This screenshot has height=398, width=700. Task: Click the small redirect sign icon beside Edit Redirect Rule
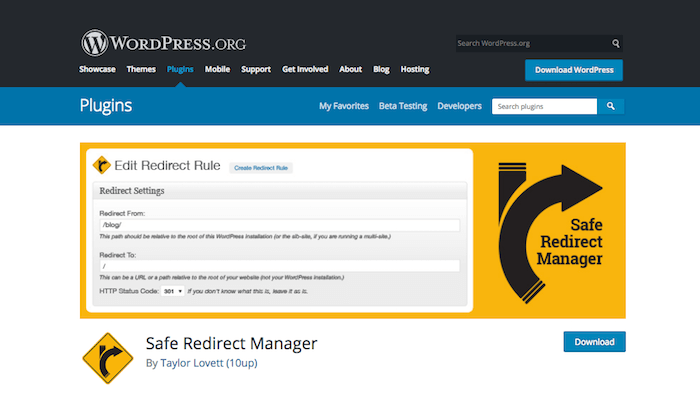click(101, 165)
